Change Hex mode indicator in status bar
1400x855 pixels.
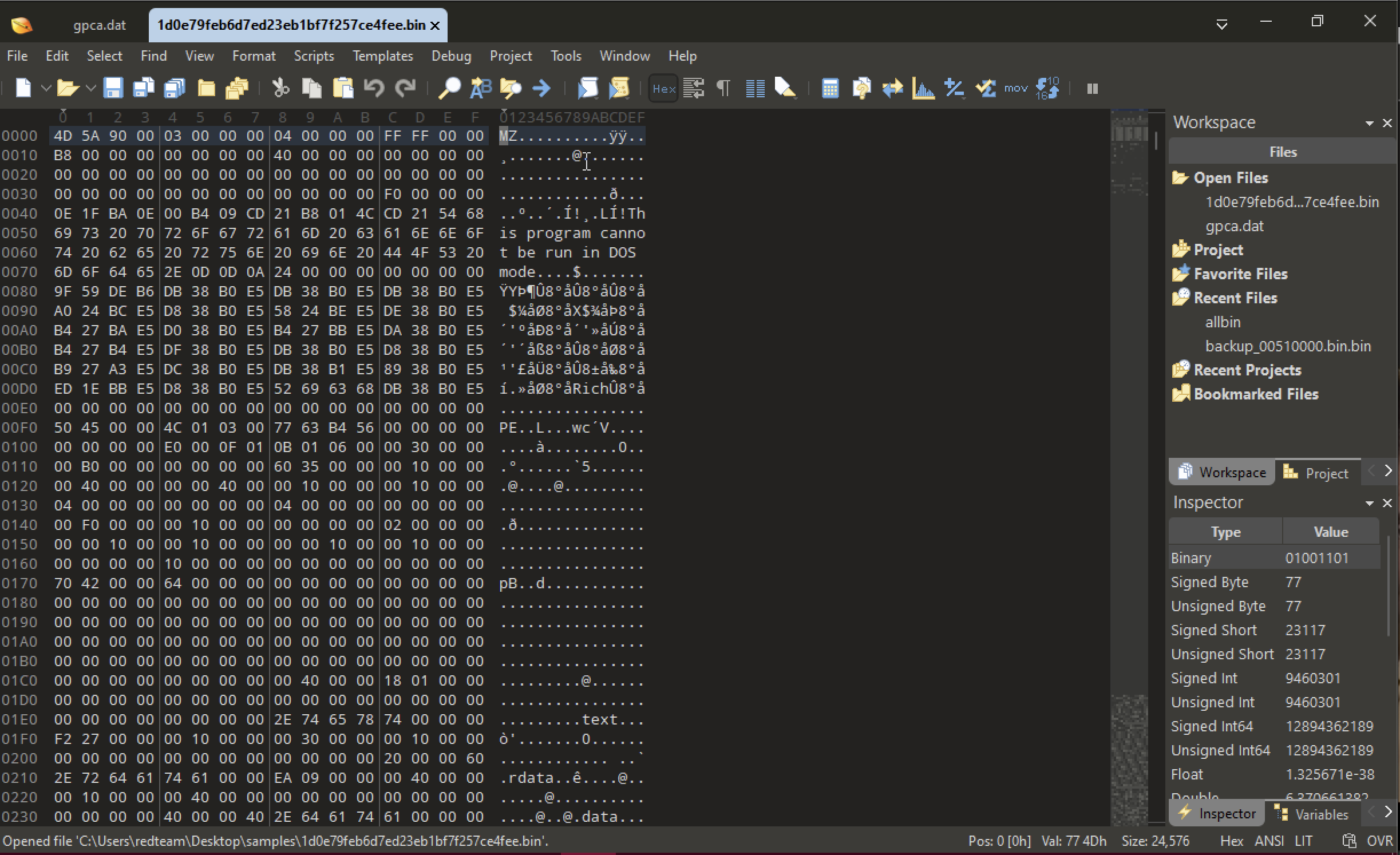[1232, 841]
